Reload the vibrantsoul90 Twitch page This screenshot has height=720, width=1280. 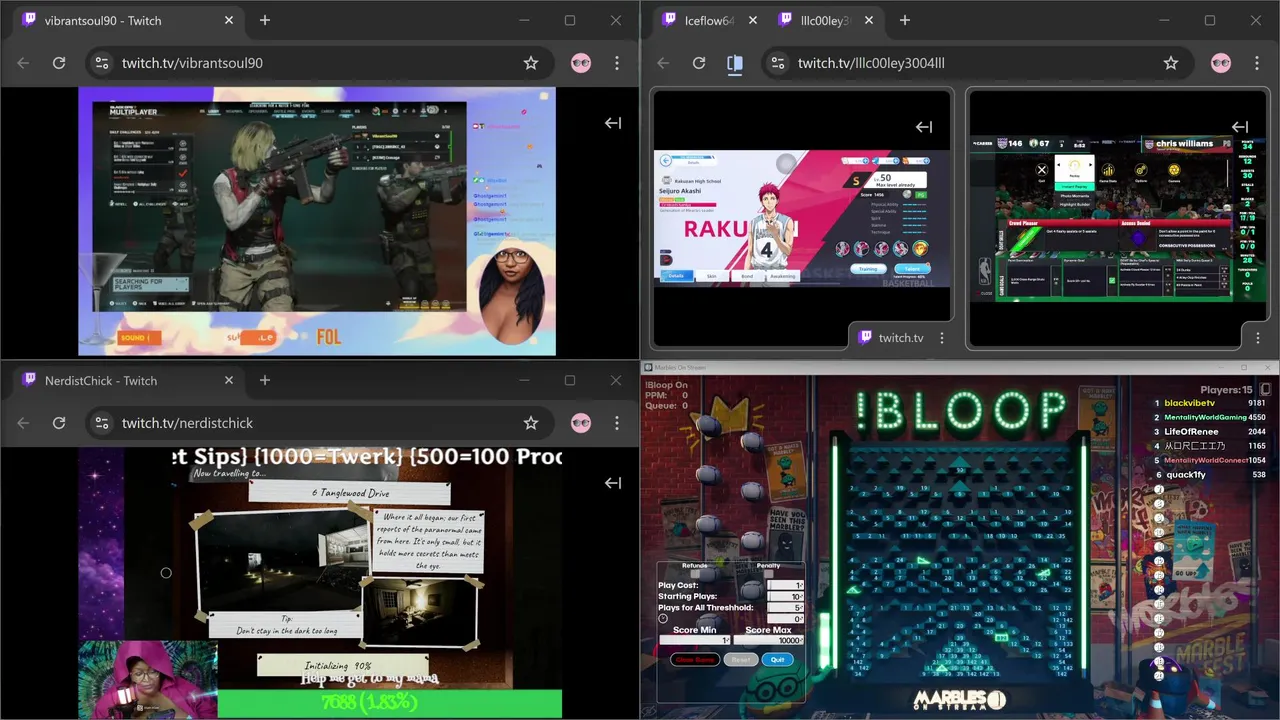point(59,63)
